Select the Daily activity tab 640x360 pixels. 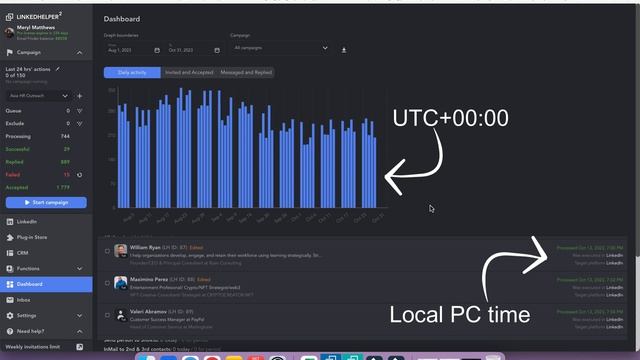[132, 73]
